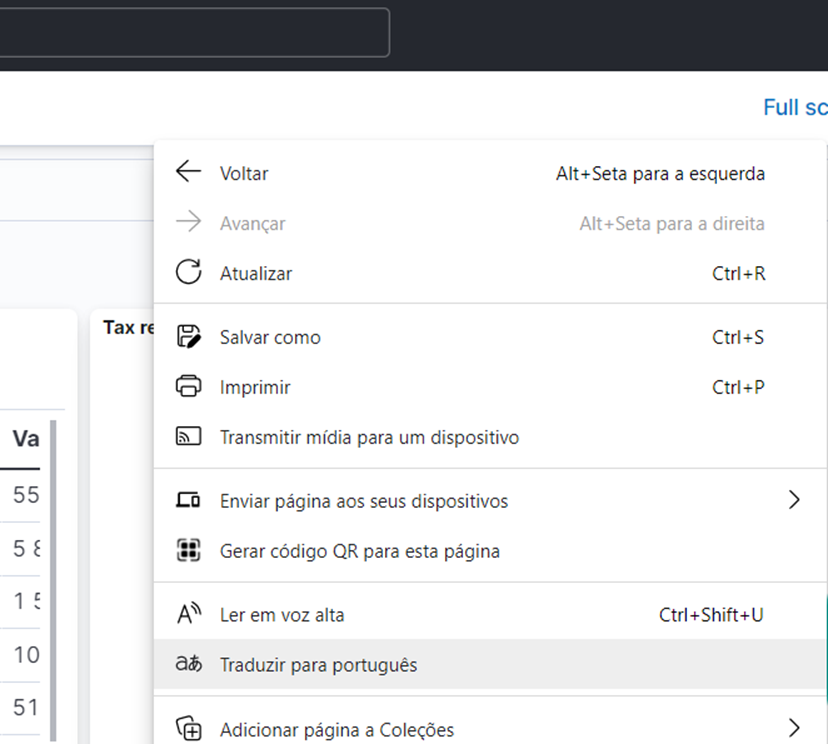828x744 pixels.
Task: Click the translate icon beside Traduzir
Action: [189, 663]
